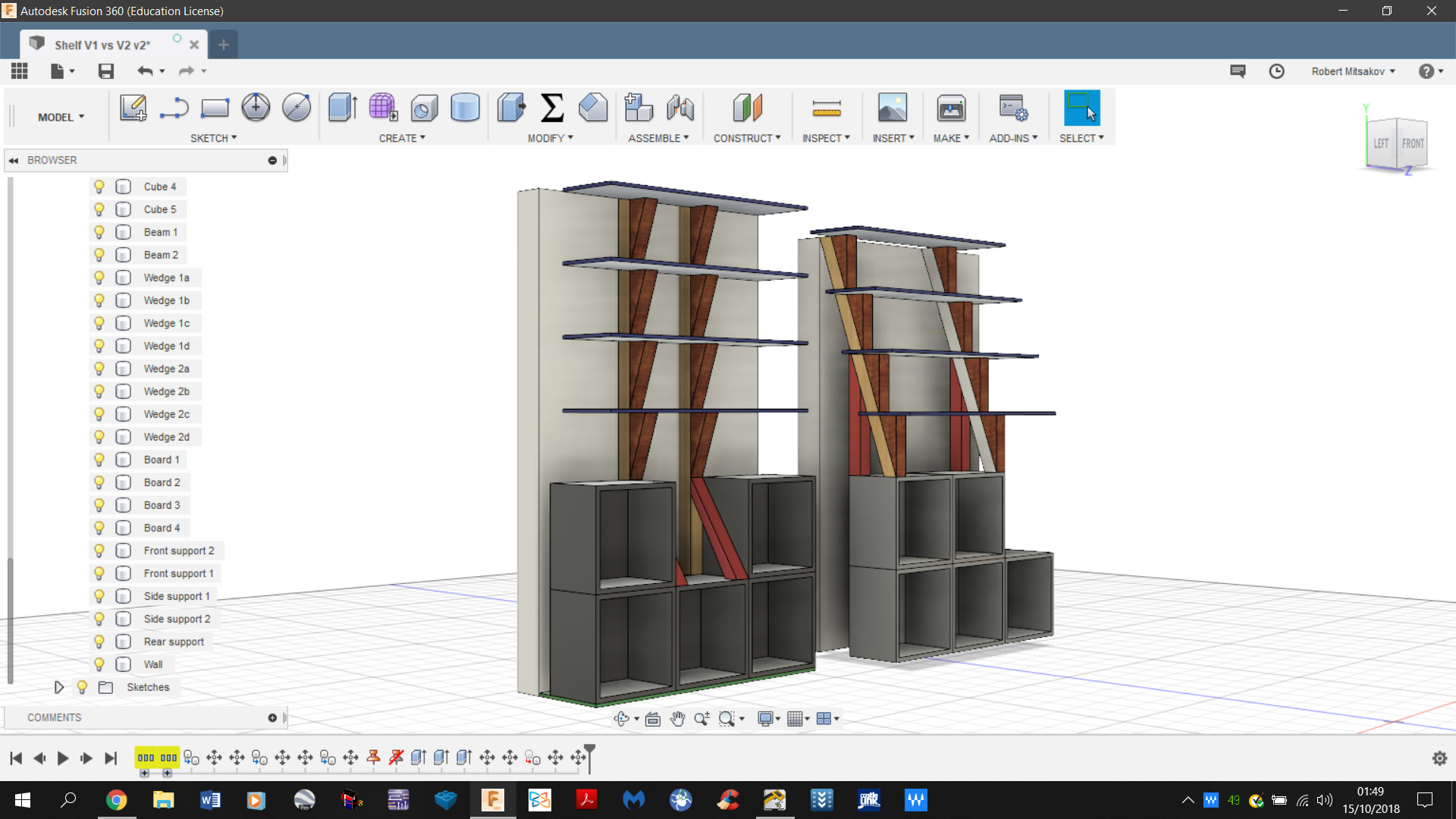The height and width of the screenshot is (819, 1456).
Task: Open the CREATE dropdown menu
Action: click(402, 138)
